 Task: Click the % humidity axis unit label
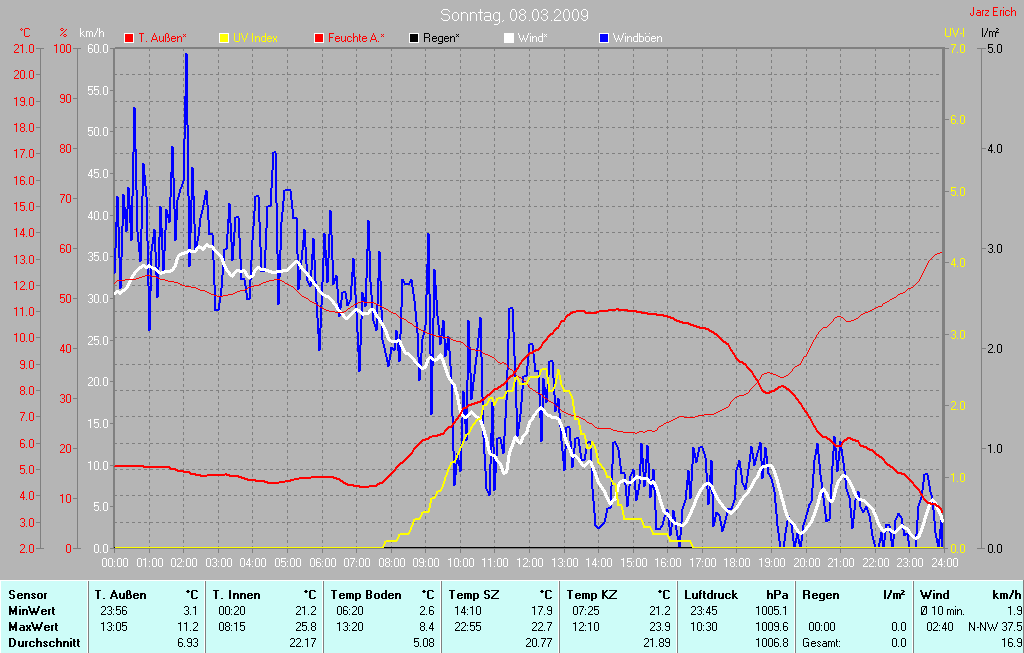pos(63,33)
